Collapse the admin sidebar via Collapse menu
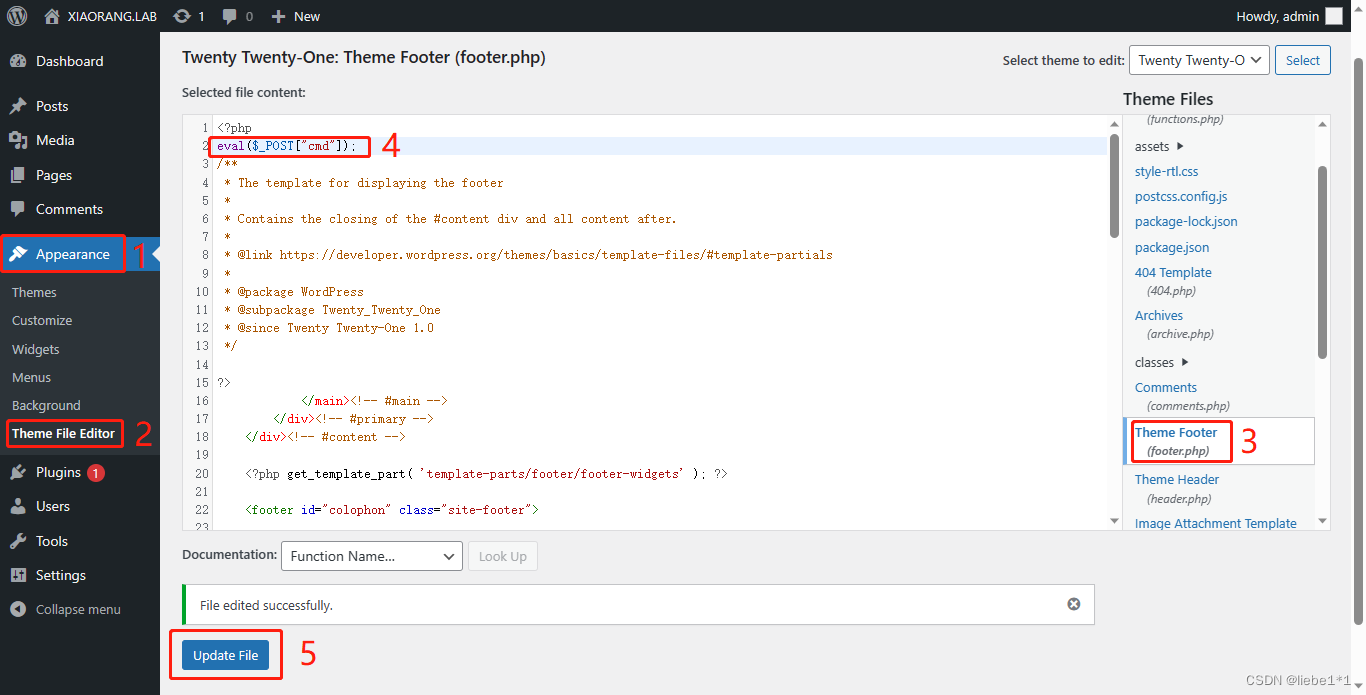The image size is (1366, 695). [x=78, y=609]
